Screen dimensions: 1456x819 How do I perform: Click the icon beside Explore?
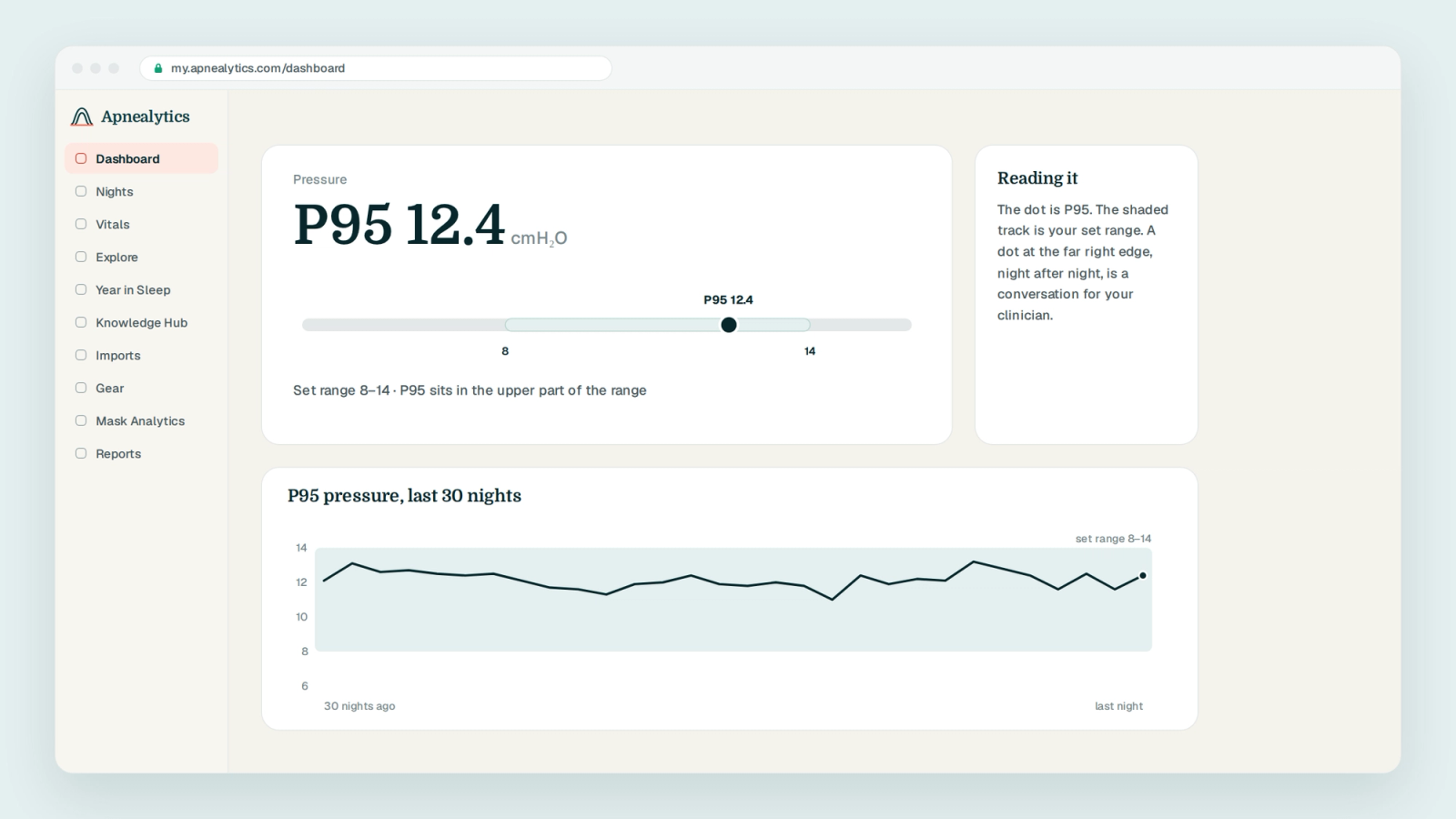(x=81, y=257)
